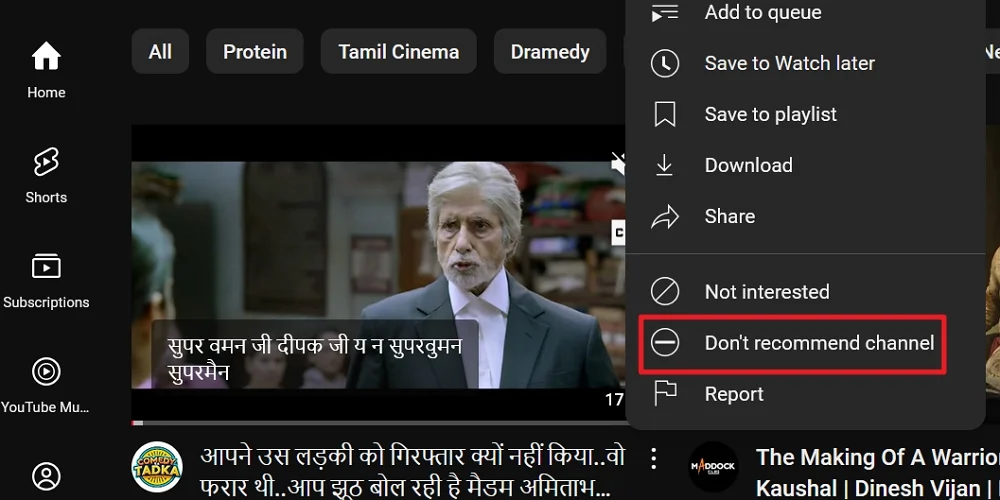The height and width of the screenshot is (500, 1000).
Task: Open The Making Of A Warrior video title
Action: [x=876, y=458]
